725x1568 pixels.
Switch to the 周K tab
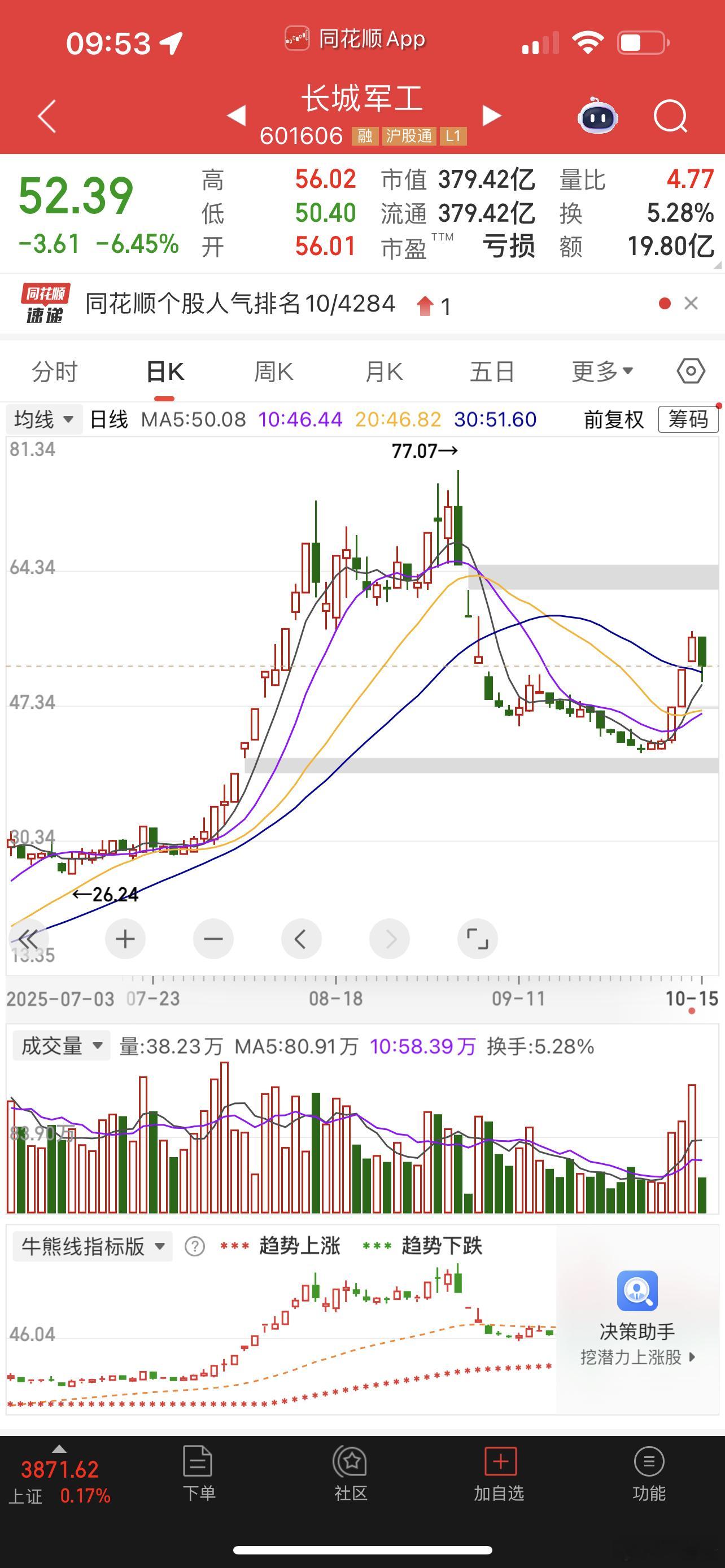(x=273, y=371)
